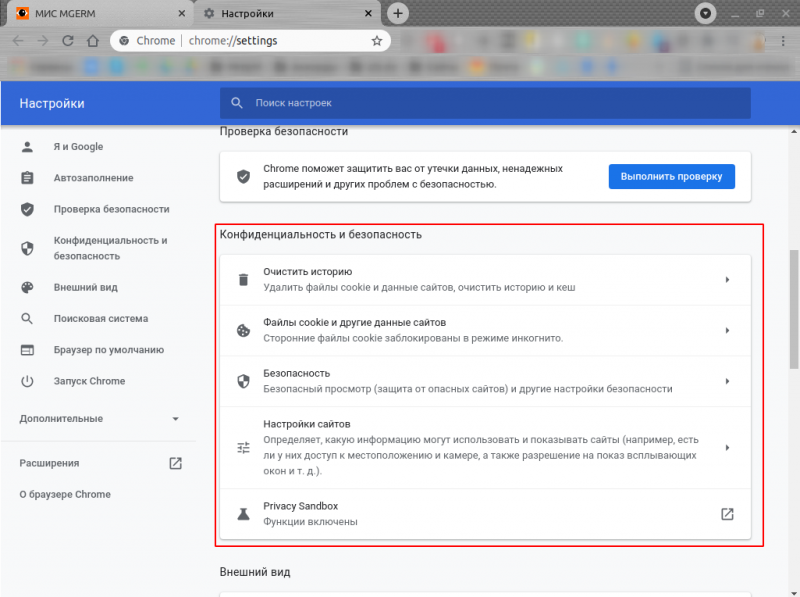Open the О браузере Chrome link
Screen dimensions: 800x597
(65, 494)
